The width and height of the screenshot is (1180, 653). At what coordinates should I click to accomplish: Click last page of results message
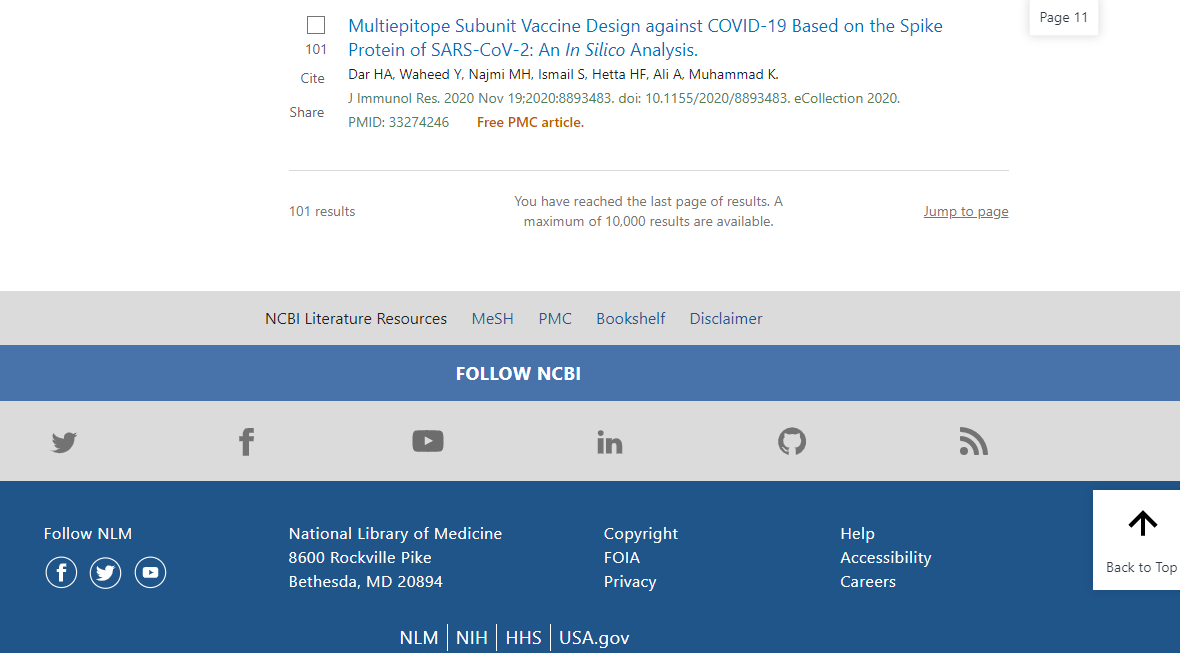click(649, 211)
